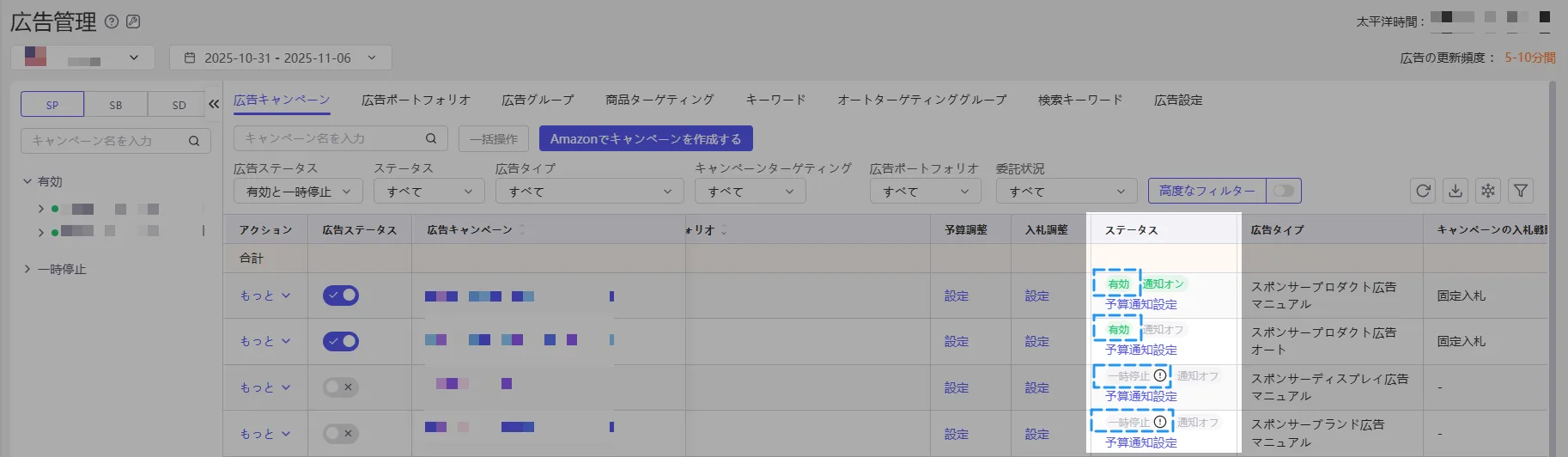Enable the third campaign's ad status switch

click(341, 387)
